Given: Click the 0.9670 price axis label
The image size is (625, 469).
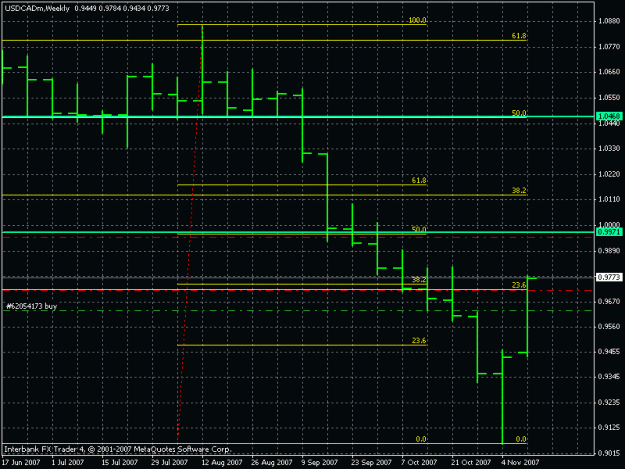Looking at the screenshot, I should coord(609,301).
